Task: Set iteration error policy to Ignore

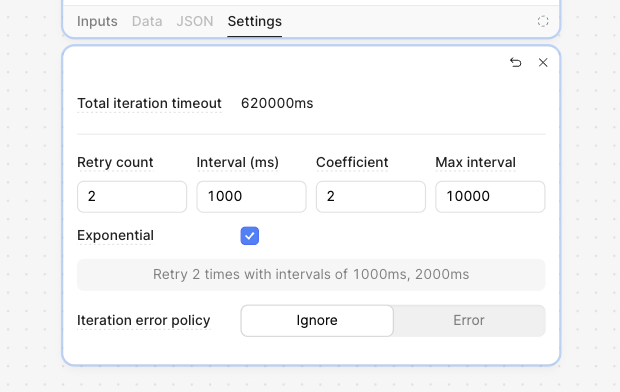Action: click(x=317, y=320)
